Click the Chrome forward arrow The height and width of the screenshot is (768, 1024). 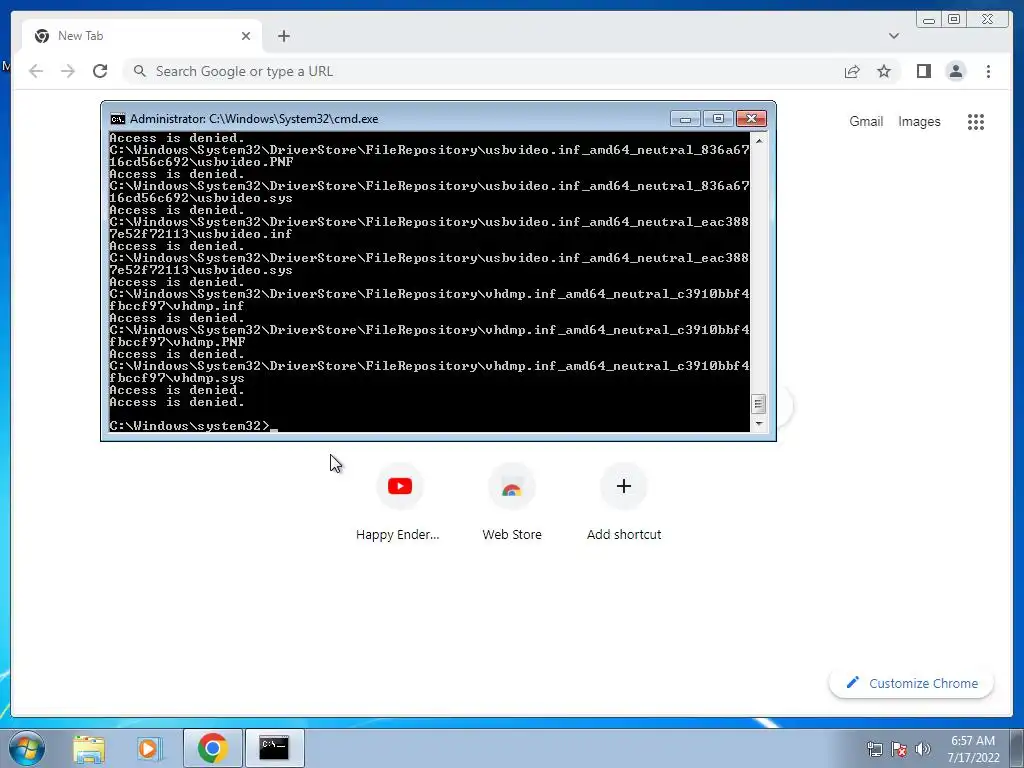pyautogui.click(x=67, y=71)
